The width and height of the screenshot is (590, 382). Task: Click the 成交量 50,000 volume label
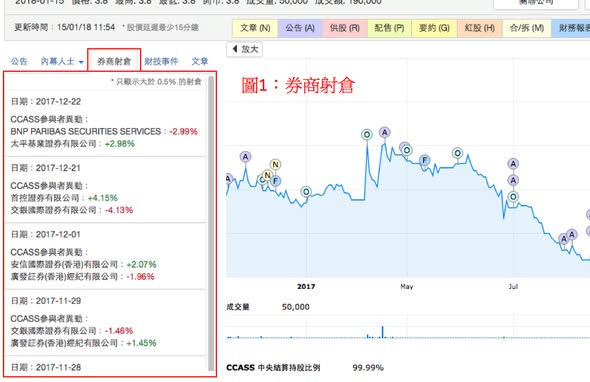click(268, 307)
